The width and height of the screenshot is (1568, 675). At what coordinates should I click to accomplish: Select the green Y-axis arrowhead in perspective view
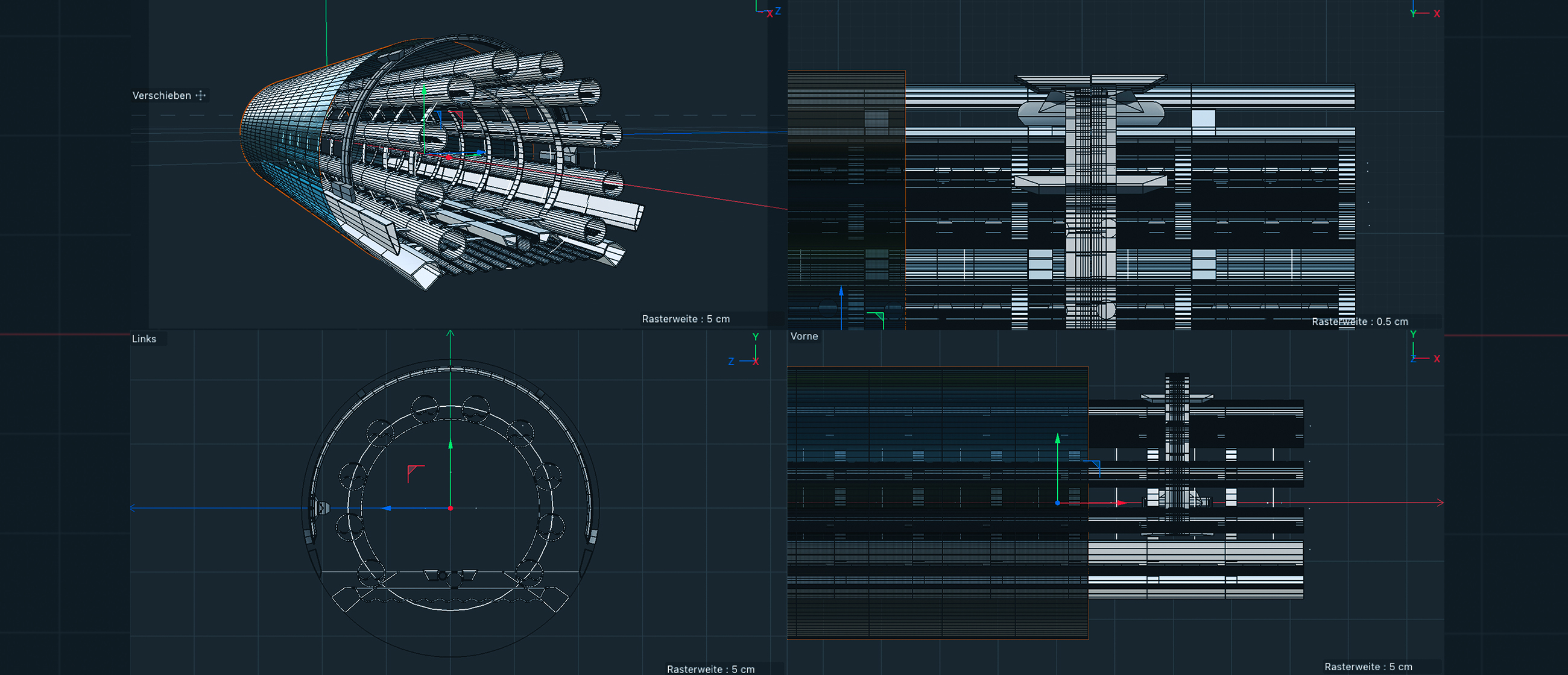pyautogui.click(x=424, y=90)
